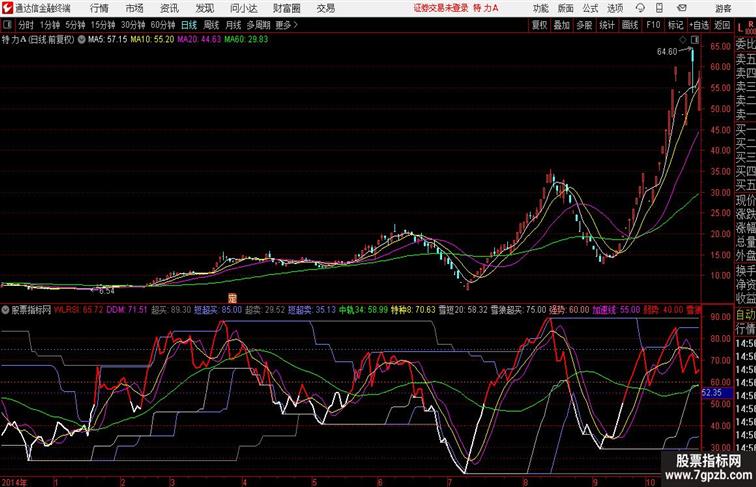Open the F10 company info button
This screenshot has height=487, width=756.
653,25
